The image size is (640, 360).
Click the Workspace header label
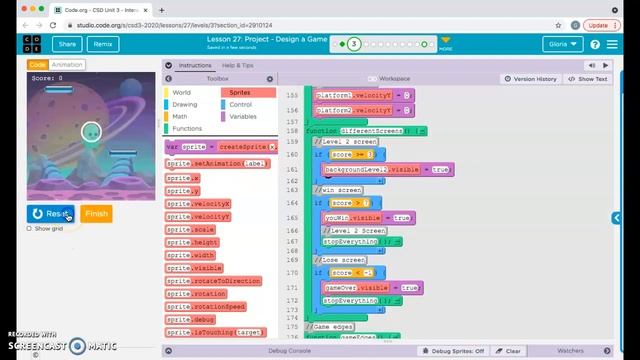pyautogui.click(x=394, y=79)
